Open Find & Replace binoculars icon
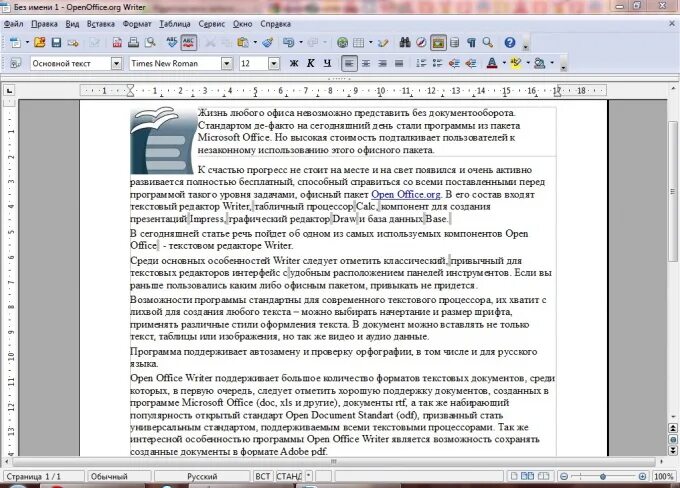680x488 pixels. tap(405, 43)
